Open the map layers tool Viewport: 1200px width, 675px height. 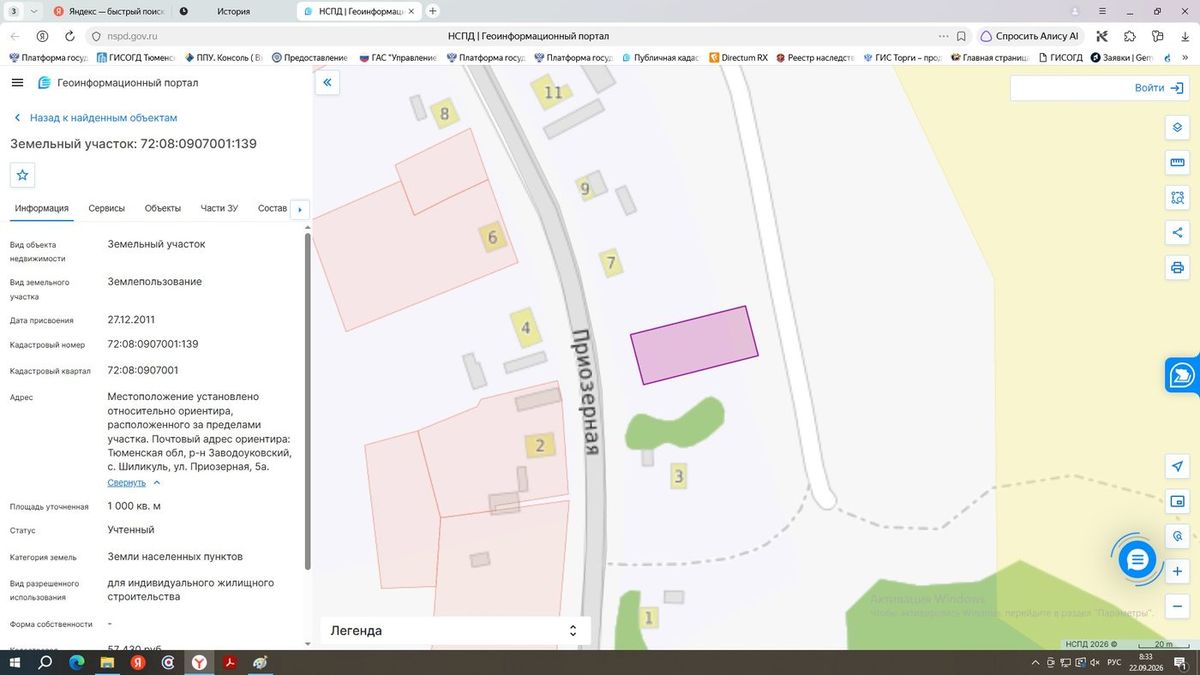point(1177,128)
